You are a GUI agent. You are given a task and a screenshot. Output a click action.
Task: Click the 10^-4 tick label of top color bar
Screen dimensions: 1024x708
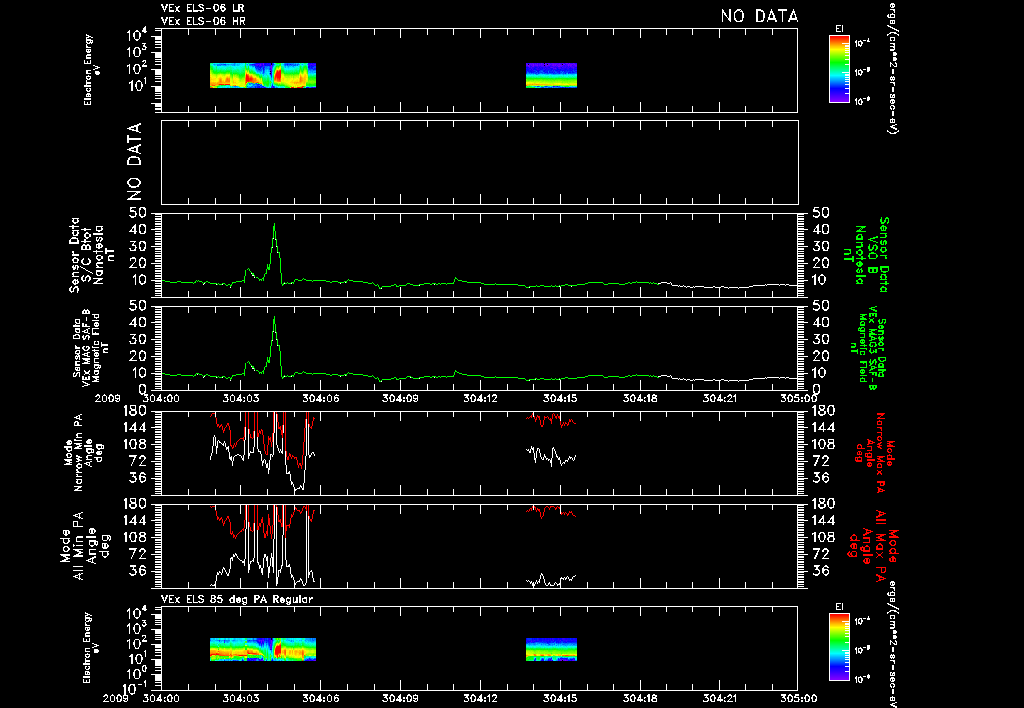tap(863, 42)
